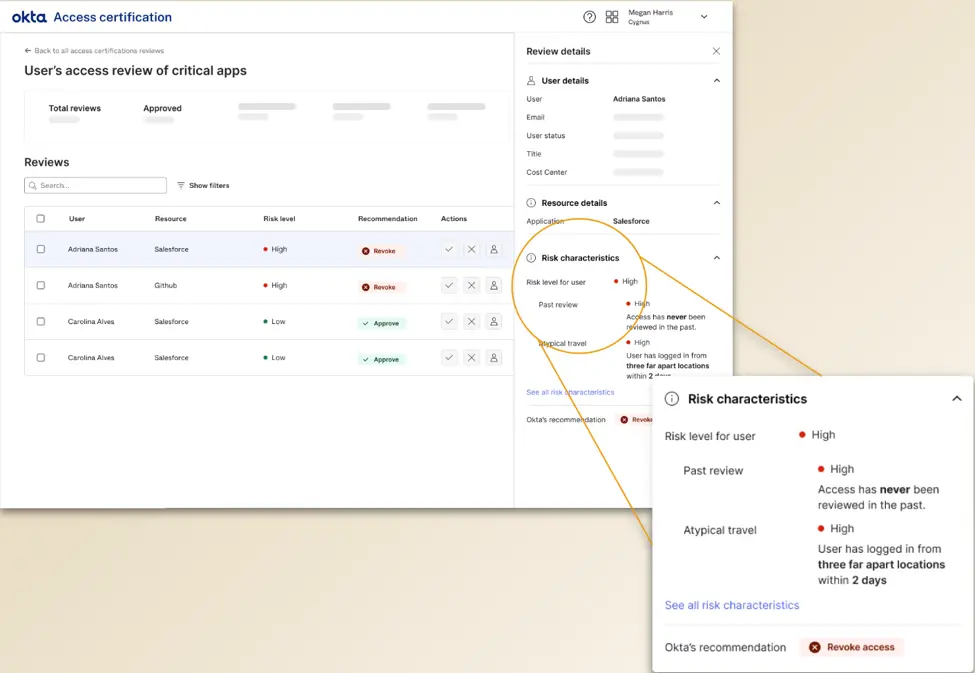Sort table by Recommendation column header

[x=387, y=219]
